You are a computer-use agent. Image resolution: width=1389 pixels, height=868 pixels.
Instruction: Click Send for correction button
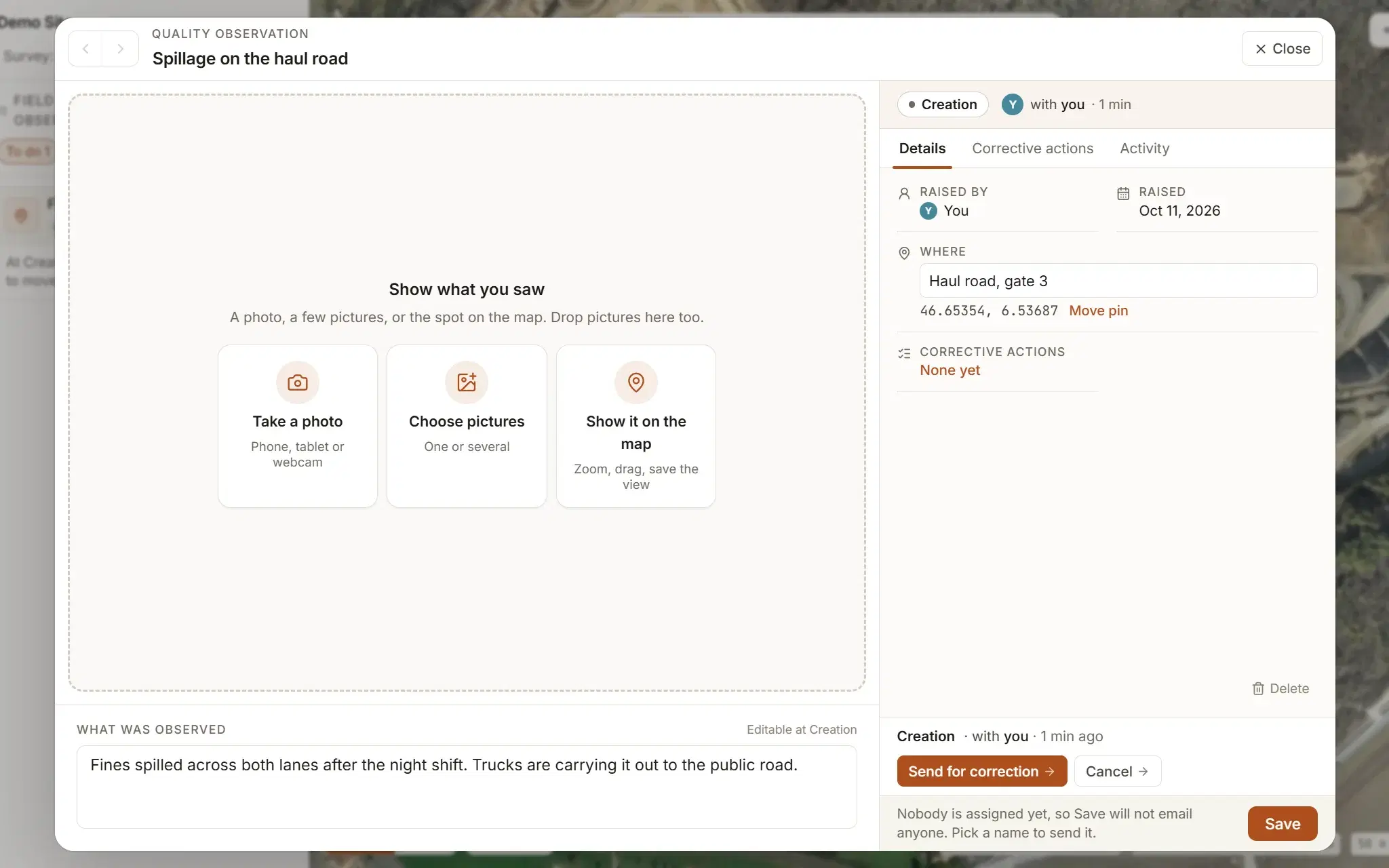(x=982, y=771)
